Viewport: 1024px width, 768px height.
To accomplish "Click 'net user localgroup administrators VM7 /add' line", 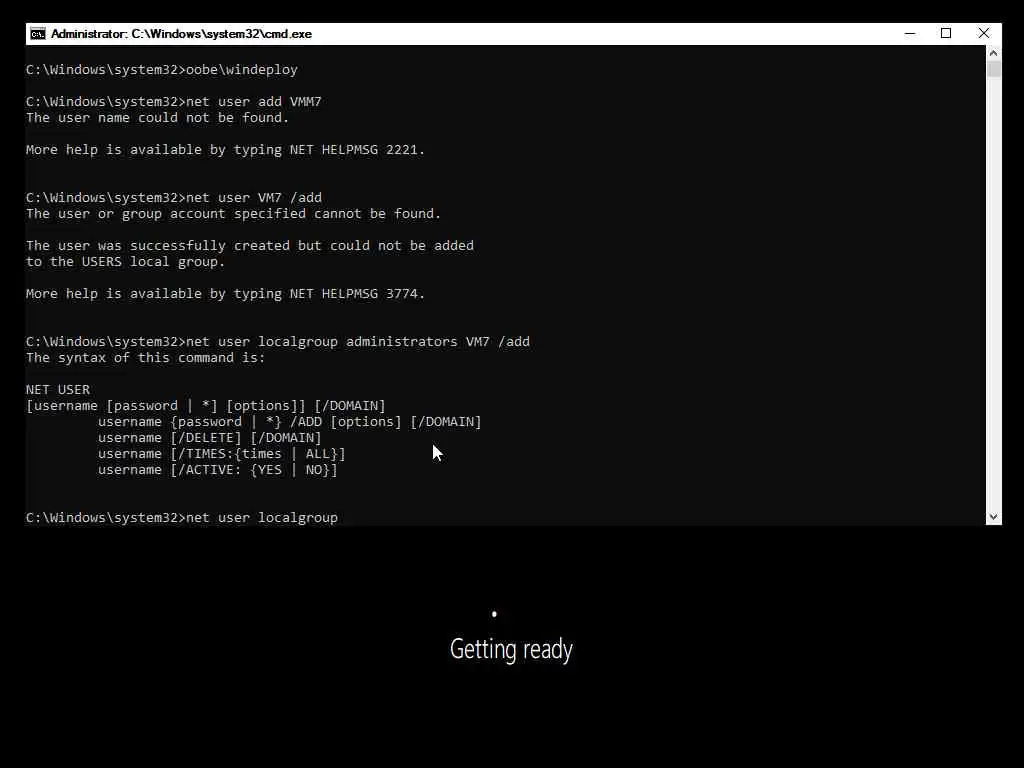I will pyautogui.click(x=278, y=342).
